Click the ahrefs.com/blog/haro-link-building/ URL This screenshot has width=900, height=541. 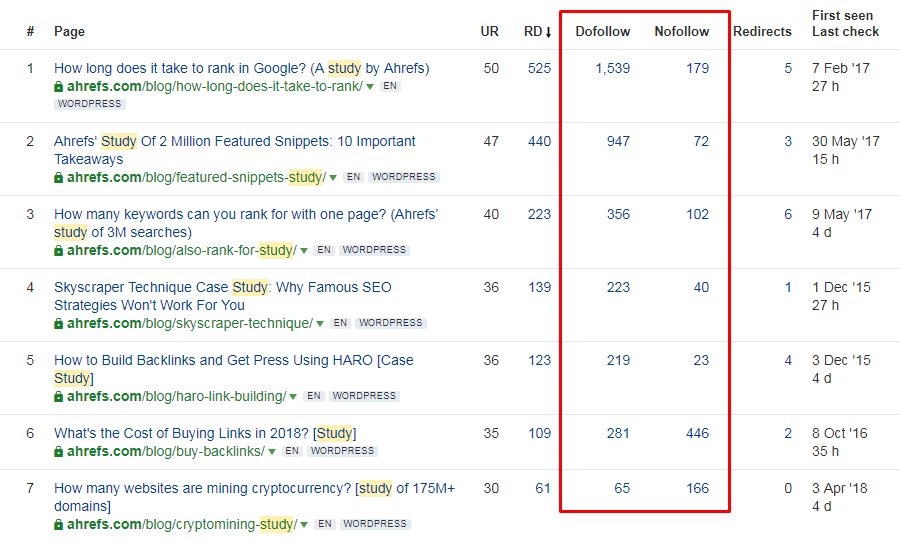click(x=176, y=396)
